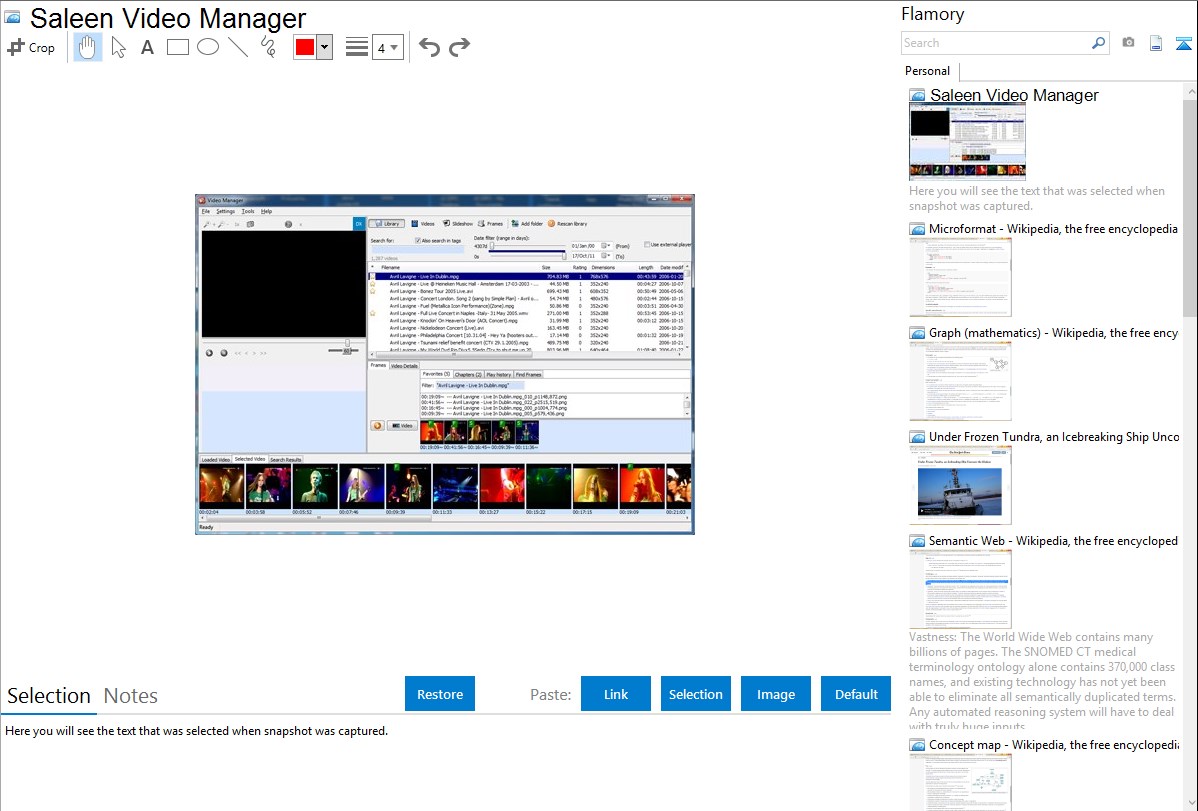The image size is (1198, 811).
Task: Click the gray 'Here you will see the text' sidebar description
Action: tap(1037, 198)
